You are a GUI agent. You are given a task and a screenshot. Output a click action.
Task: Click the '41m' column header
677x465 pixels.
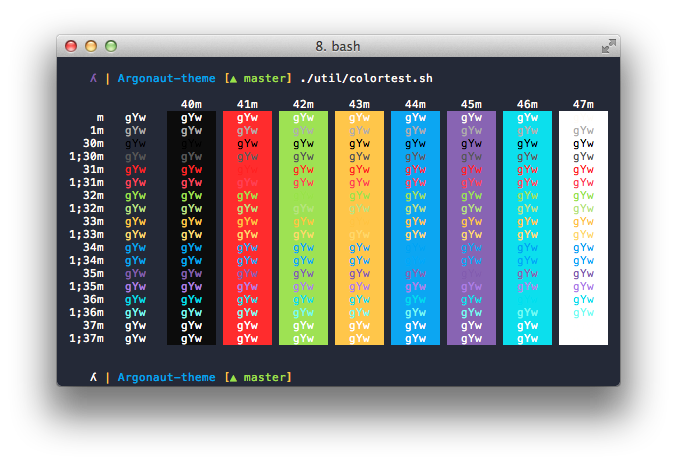tap(247, 104)
